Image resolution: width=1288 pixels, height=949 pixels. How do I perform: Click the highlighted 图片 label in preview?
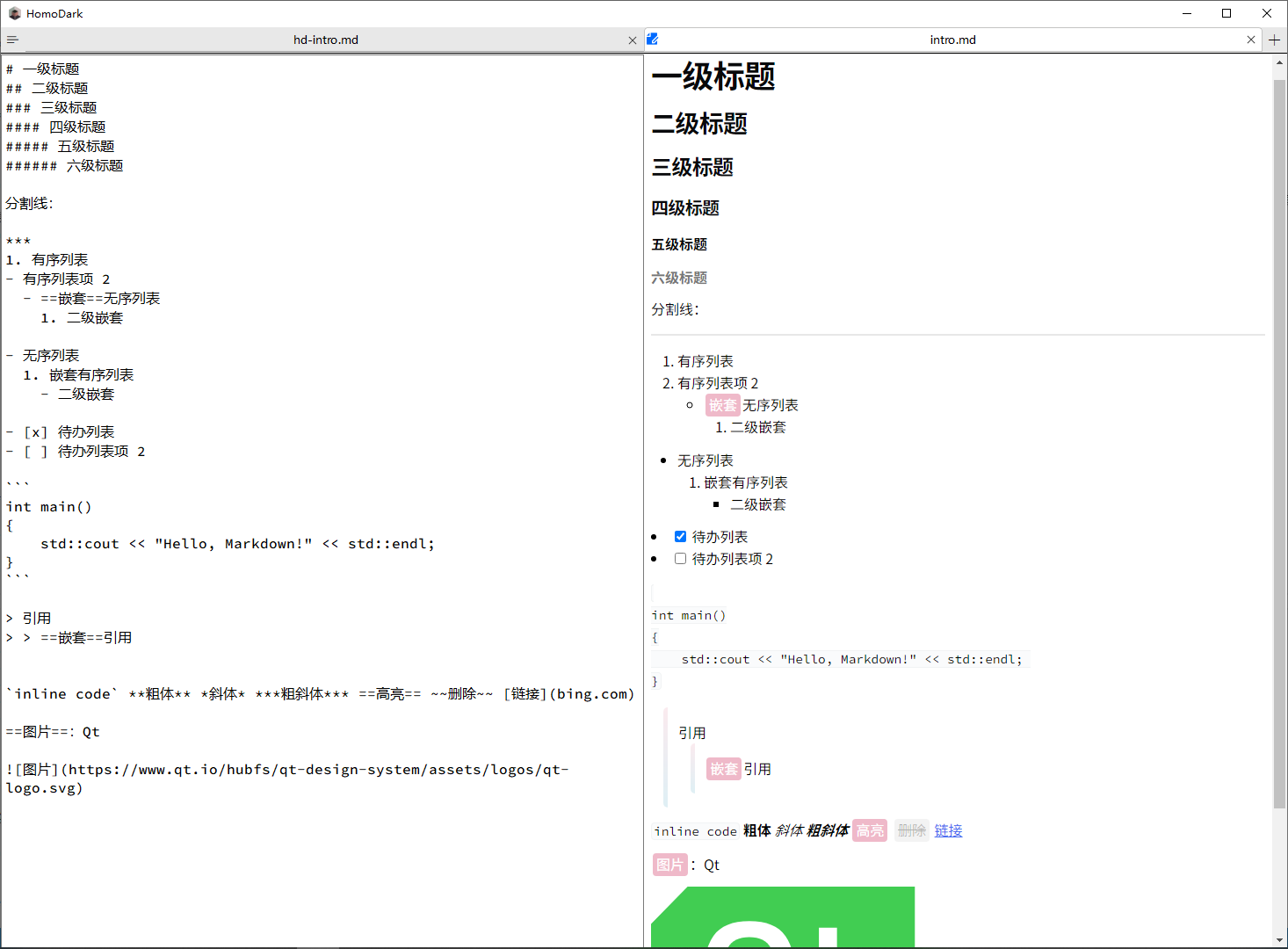coord(670,865)
